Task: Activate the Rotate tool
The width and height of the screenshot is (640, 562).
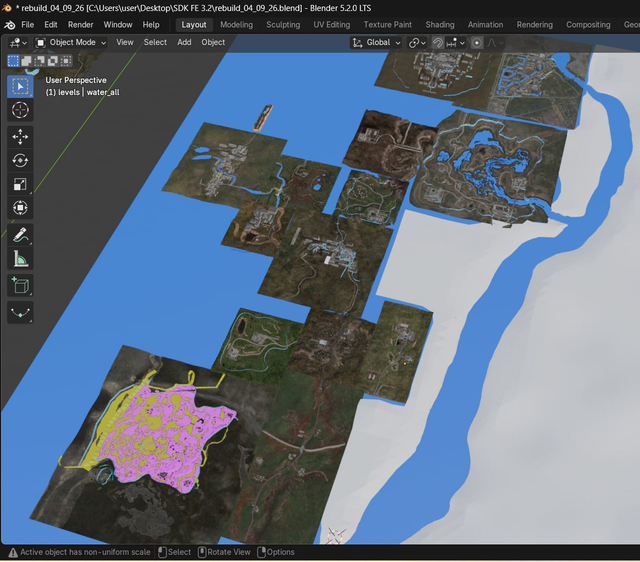Action: (x=20, y=160)
